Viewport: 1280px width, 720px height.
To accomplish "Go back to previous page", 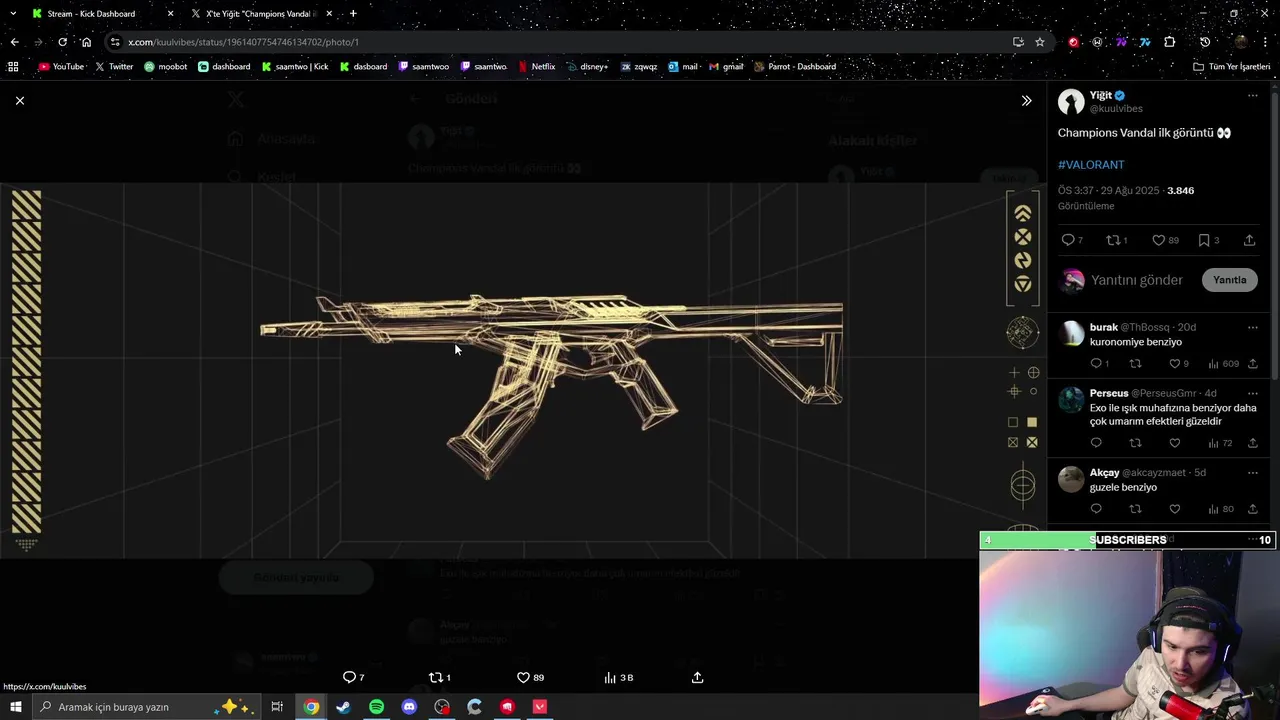I will point(14,42).
